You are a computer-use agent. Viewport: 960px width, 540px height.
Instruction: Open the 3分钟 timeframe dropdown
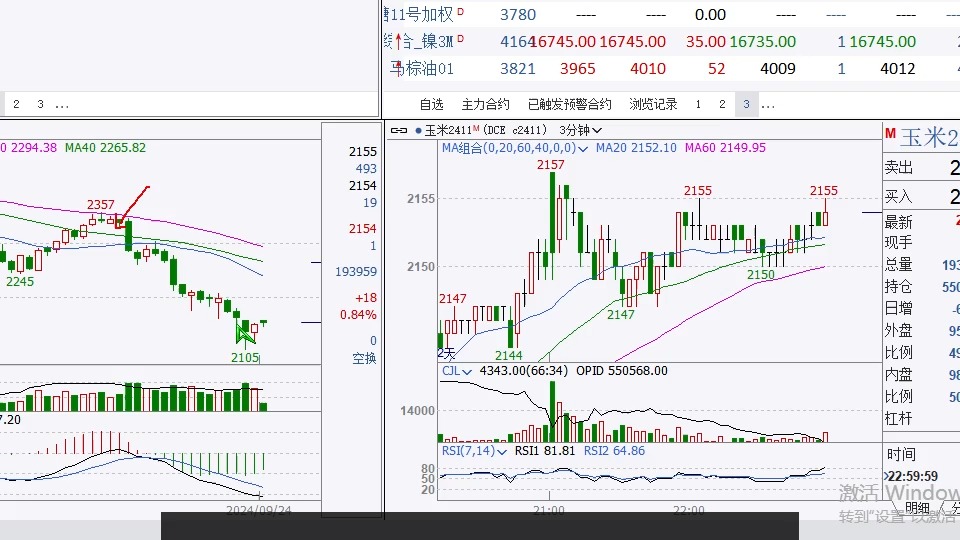[581, 130]
